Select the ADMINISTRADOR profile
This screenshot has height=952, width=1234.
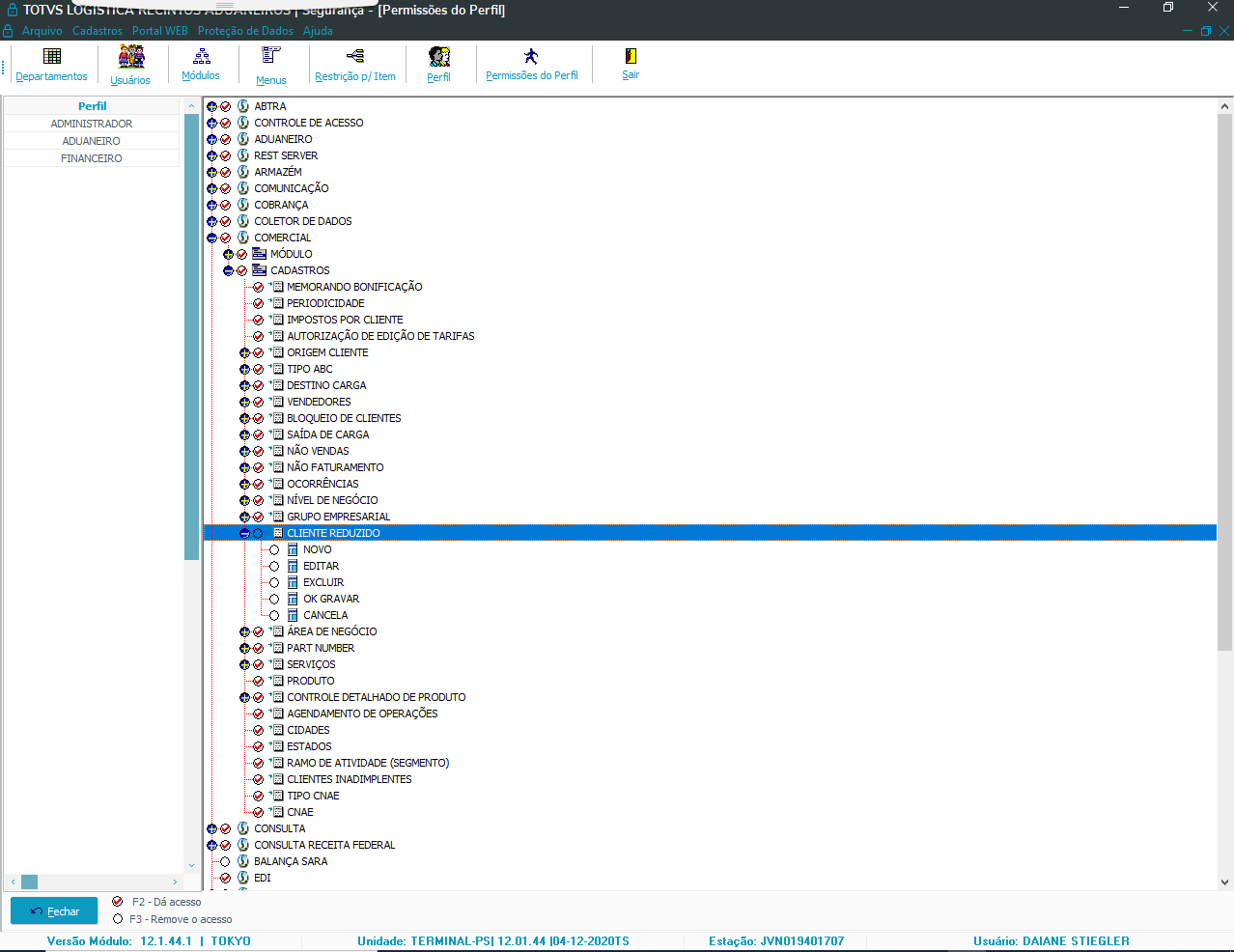click(x=92, y=124)
